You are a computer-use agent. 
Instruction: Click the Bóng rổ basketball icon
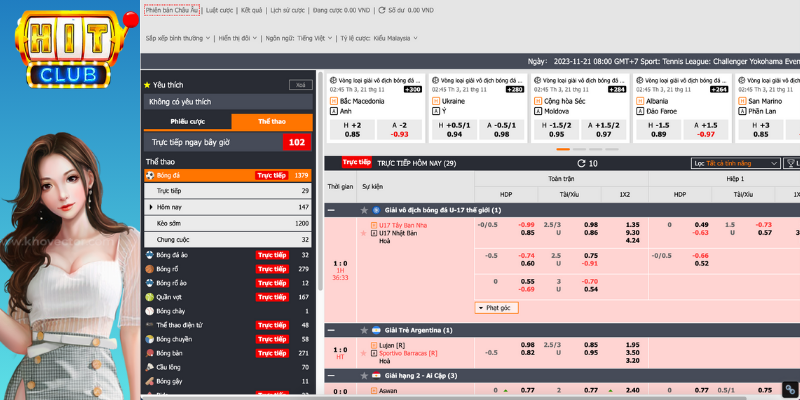[149, 269]
